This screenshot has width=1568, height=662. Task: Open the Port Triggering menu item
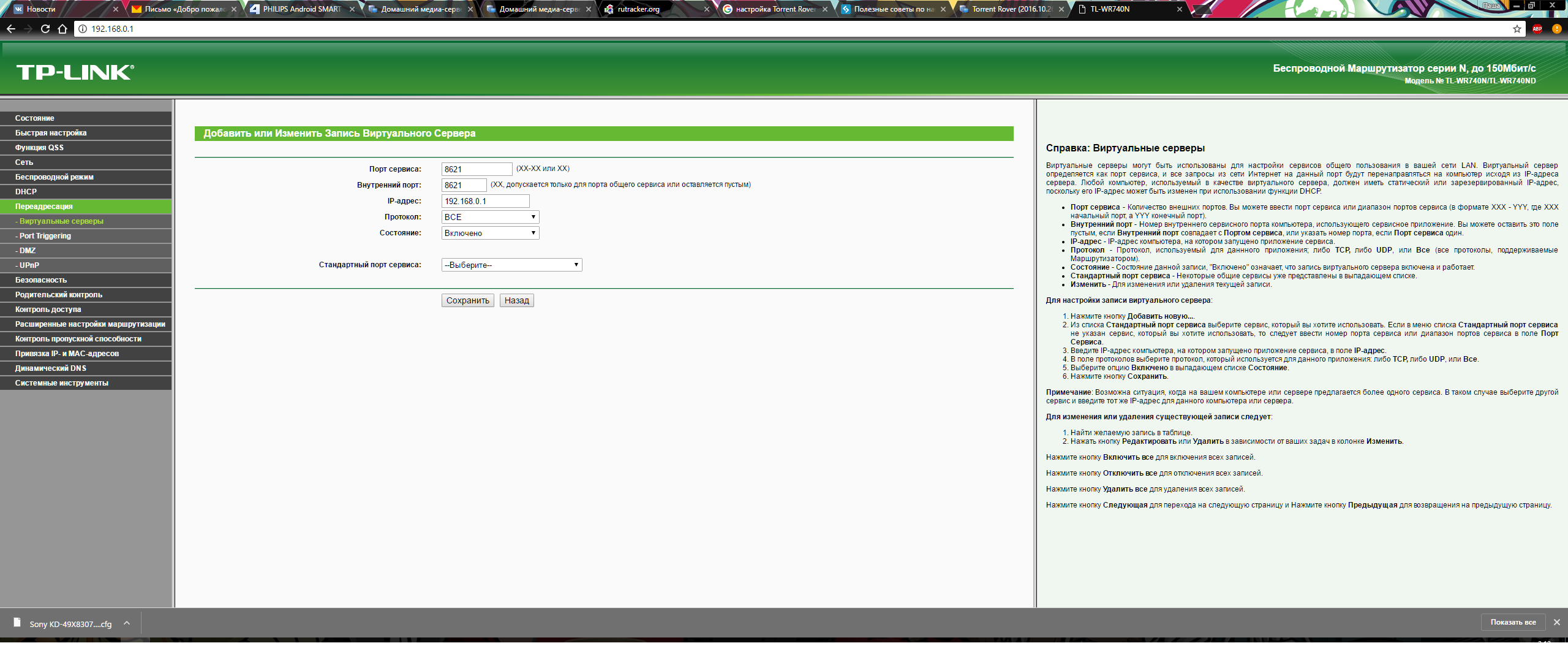[45, 236]
